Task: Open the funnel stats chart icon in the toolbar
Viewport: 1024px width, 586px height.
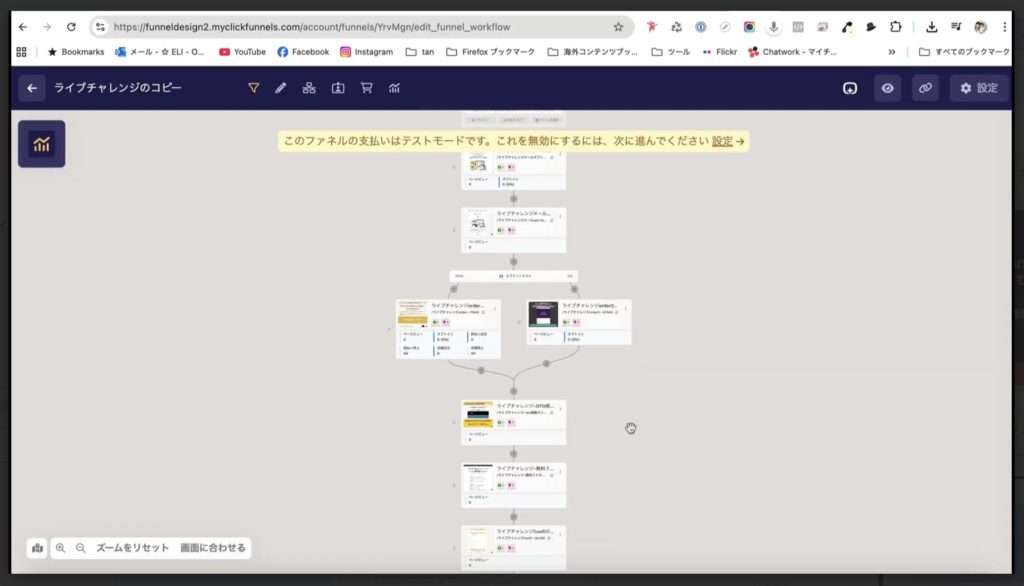Action: pos(394,87)
